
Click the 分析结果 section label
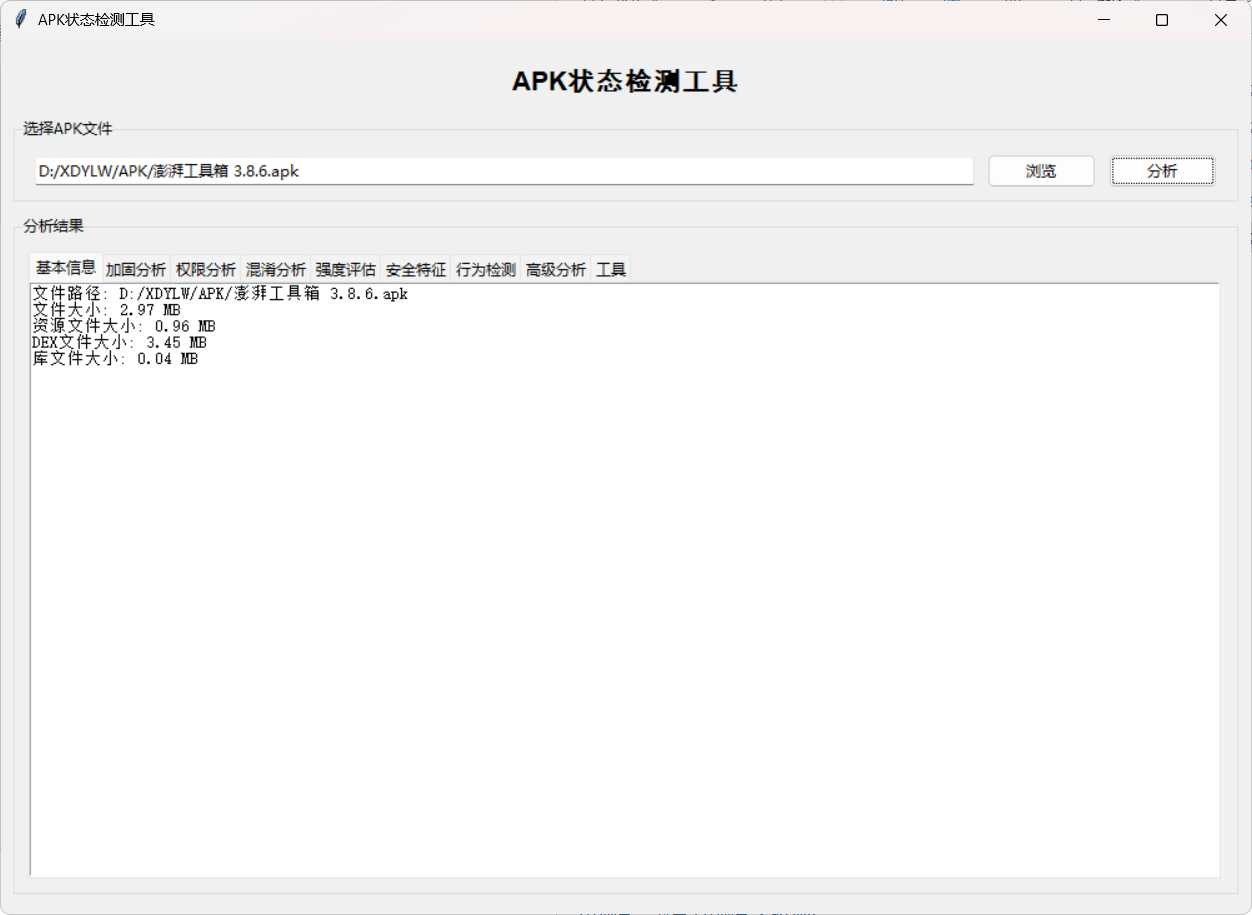(x=51, y=226)
